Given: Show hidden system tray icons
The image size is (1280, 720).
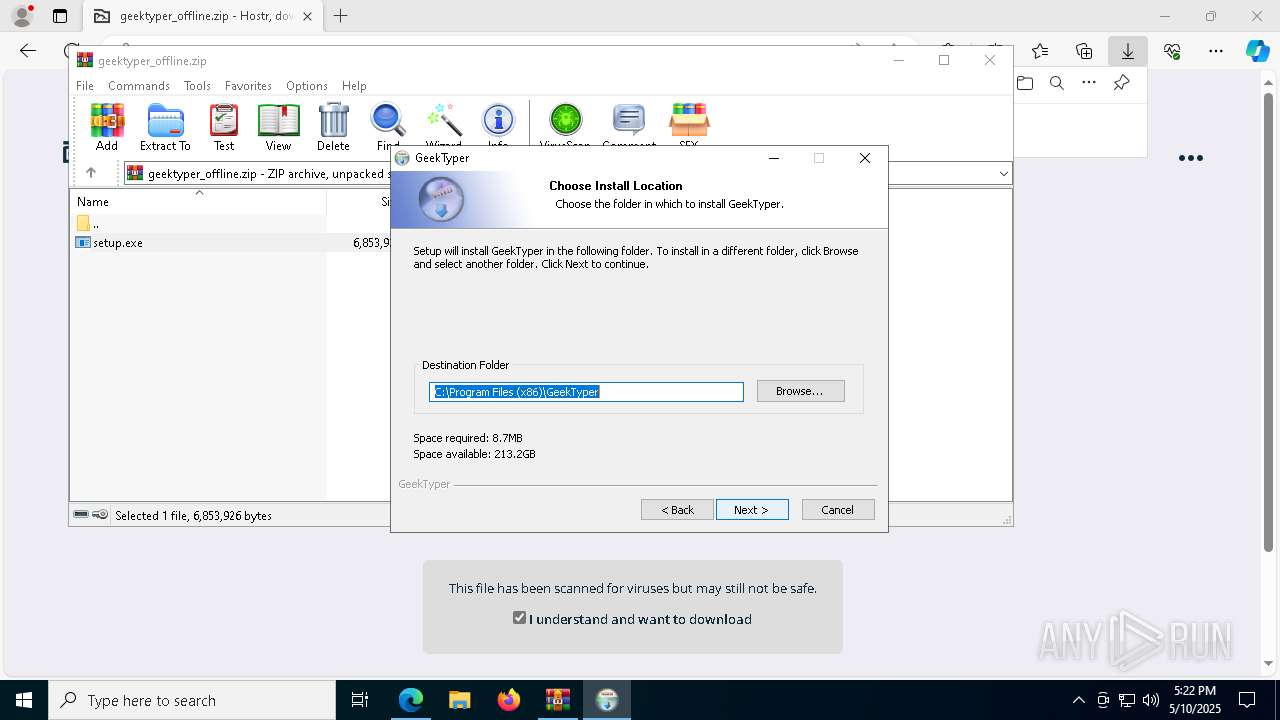Looking at the screenshot, I should click(1078, 700).
